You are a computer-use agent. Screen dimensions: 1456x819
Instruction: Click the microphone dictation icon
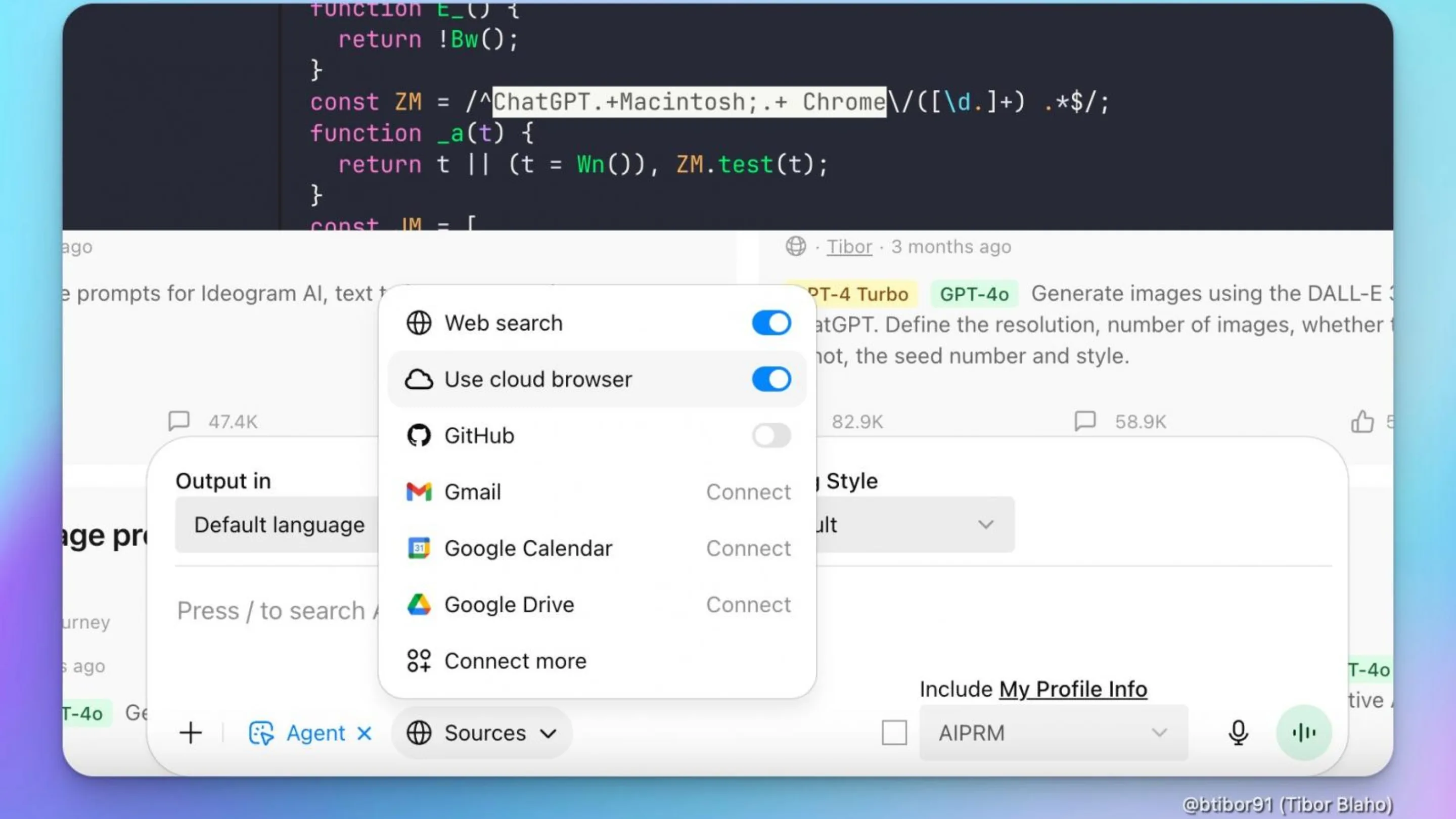pos(1238,733)
